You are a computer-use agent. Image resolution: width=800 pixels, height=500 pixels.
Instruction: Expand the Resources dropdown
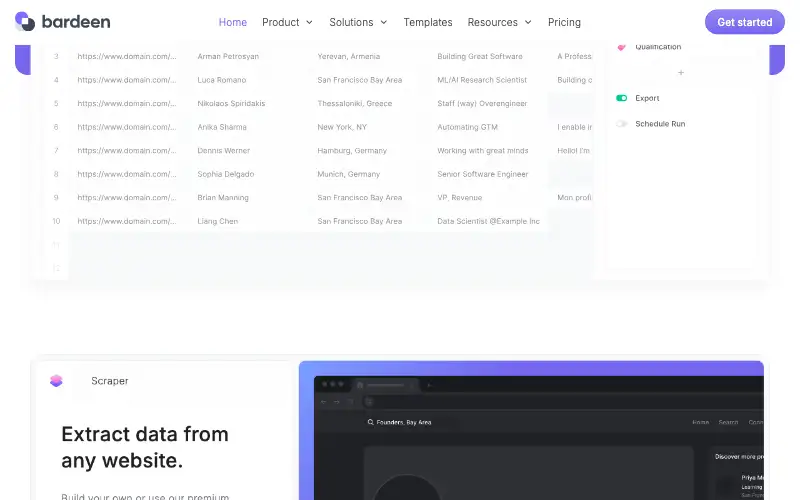pos(499,22)
